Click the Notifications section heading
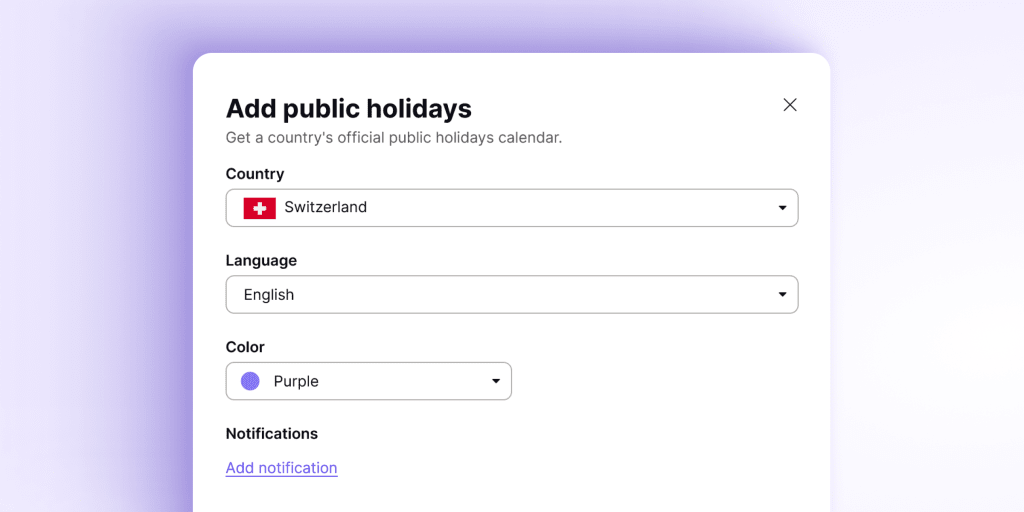 272,434
